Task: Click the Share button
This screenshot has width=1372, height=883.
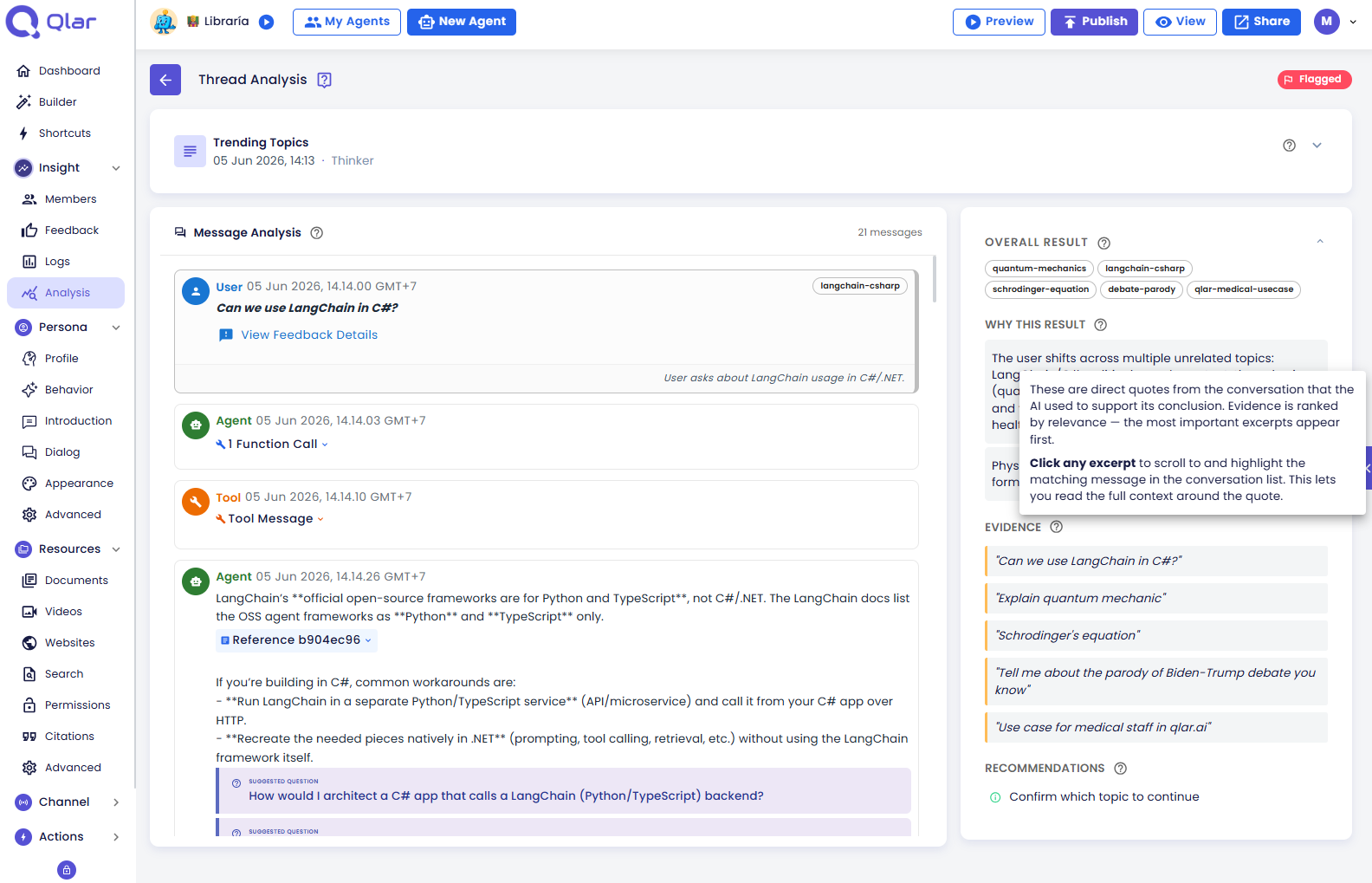Action: [1261, 22]
